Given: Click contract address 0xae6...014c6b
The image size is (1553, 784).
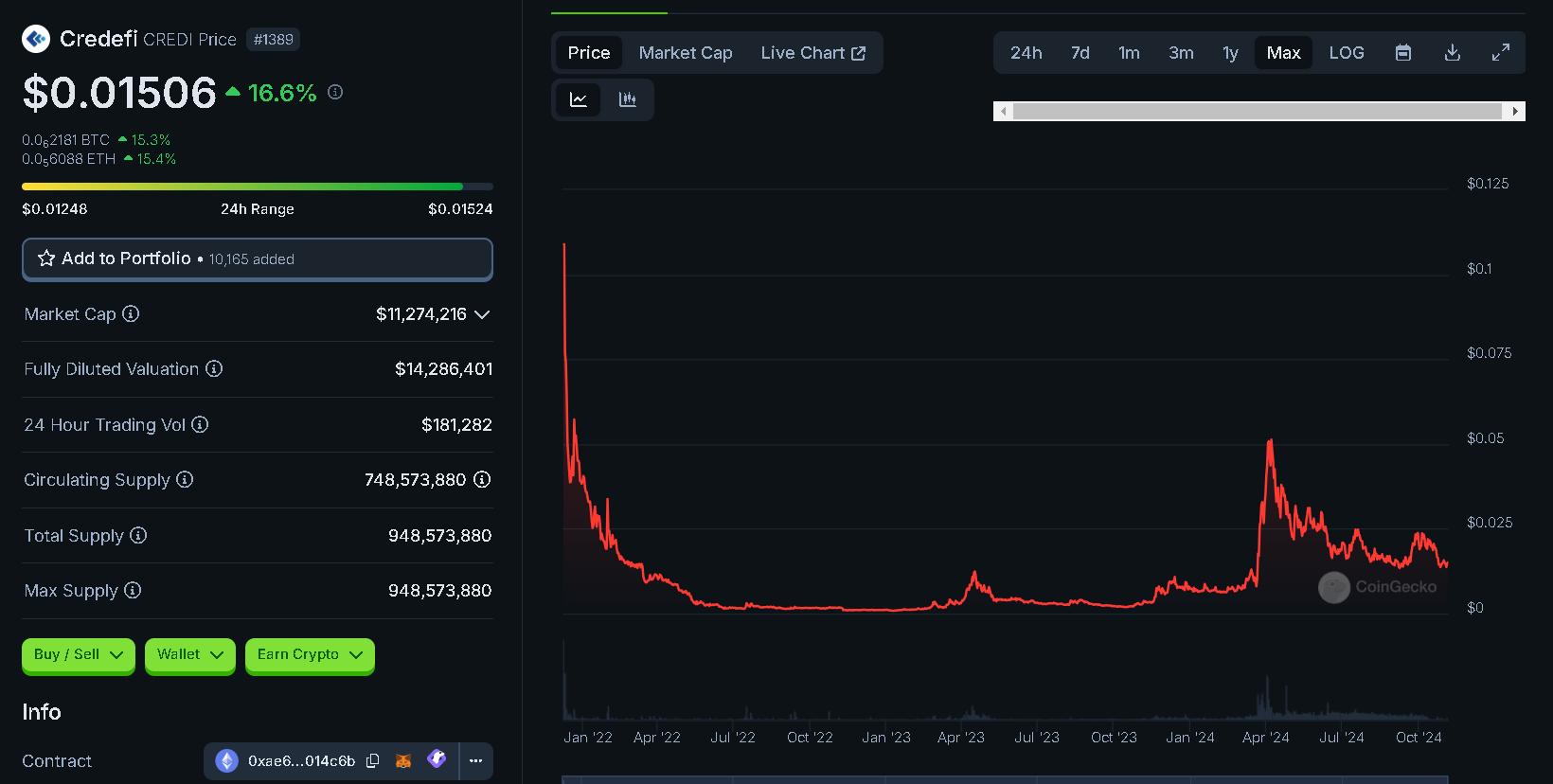Looking at the screenshot, I should pyautogui.click(x=301, y=761).
